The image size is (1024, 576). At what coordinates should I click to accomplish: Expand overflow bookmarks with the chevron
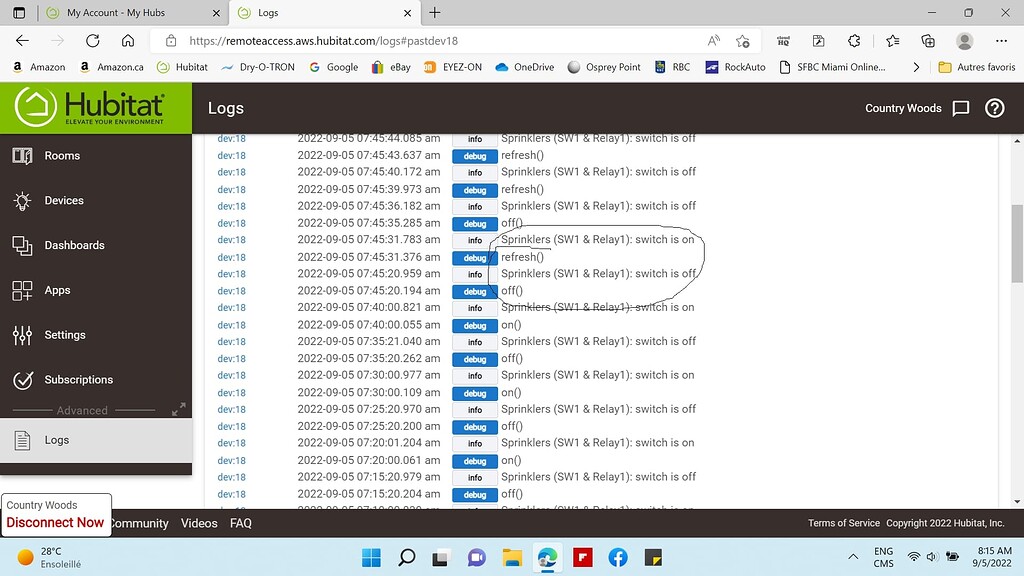[918, 67]
